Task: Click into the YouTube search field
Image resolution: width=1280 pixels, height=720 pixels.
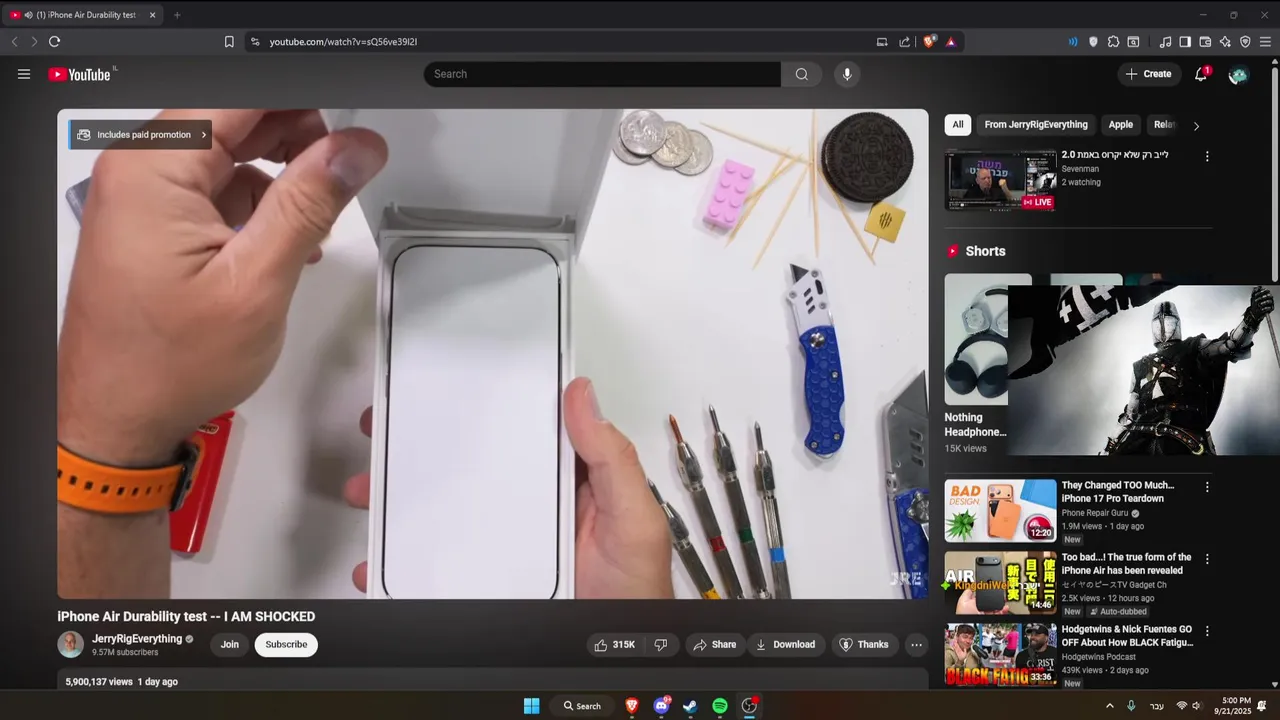Action: click(602, 74)
